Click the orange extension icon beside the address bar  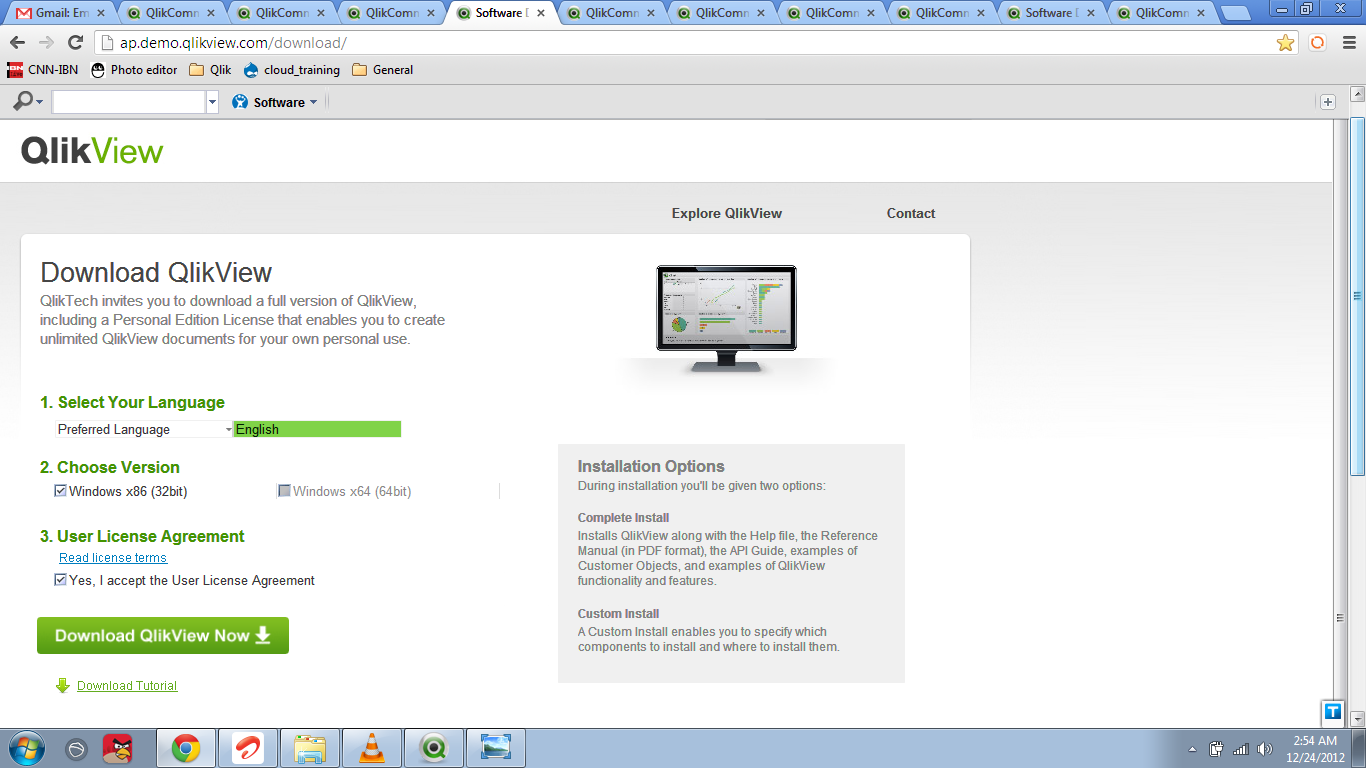point(1318,43)
